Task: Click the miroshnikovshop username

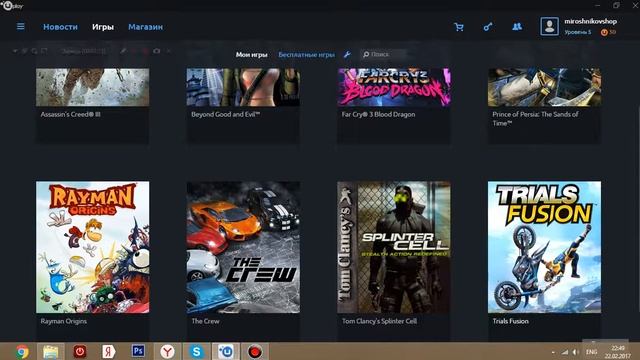Action: (x=590, y=21)
